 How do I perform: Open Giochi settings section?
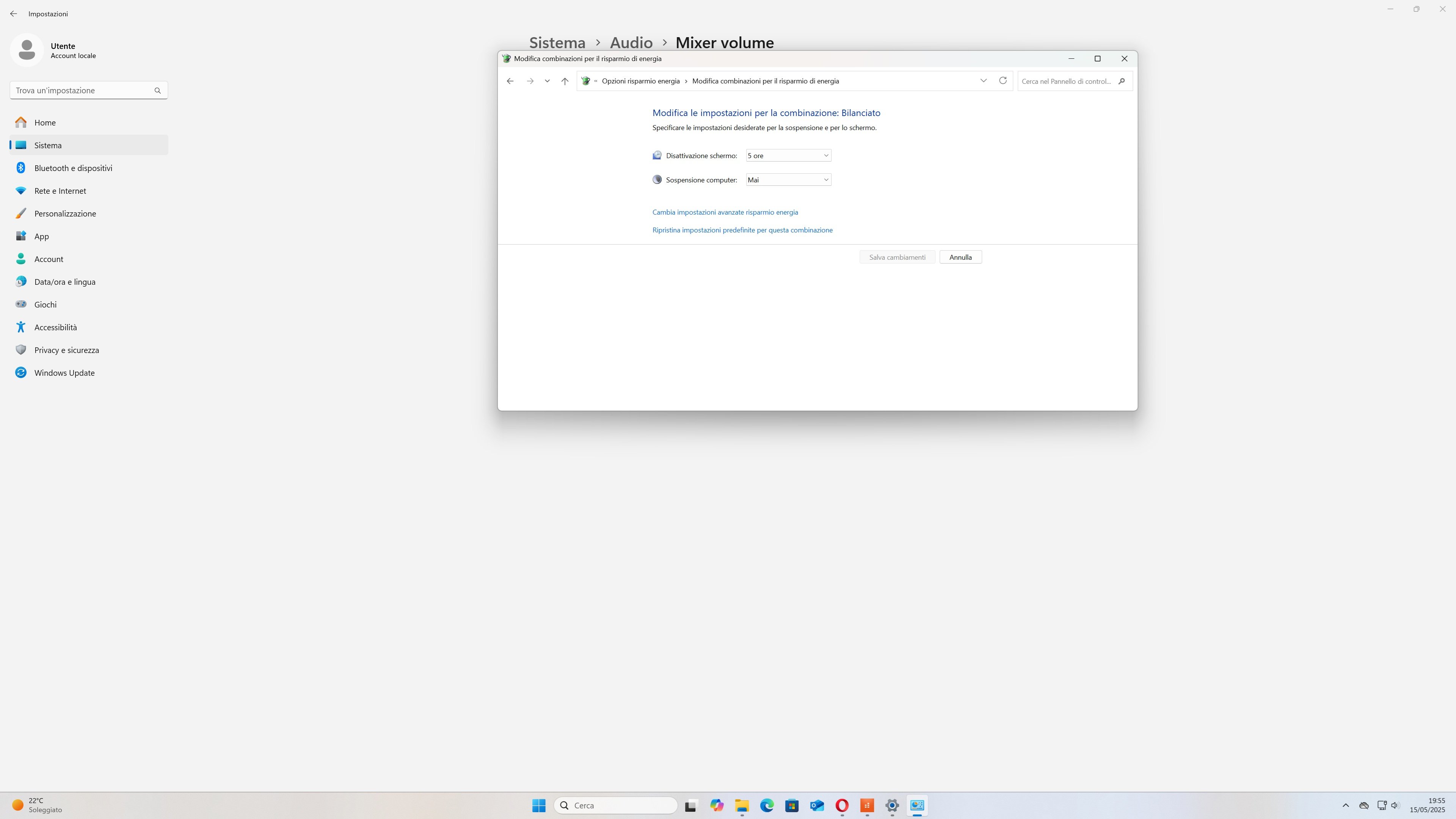pos(89,304)
